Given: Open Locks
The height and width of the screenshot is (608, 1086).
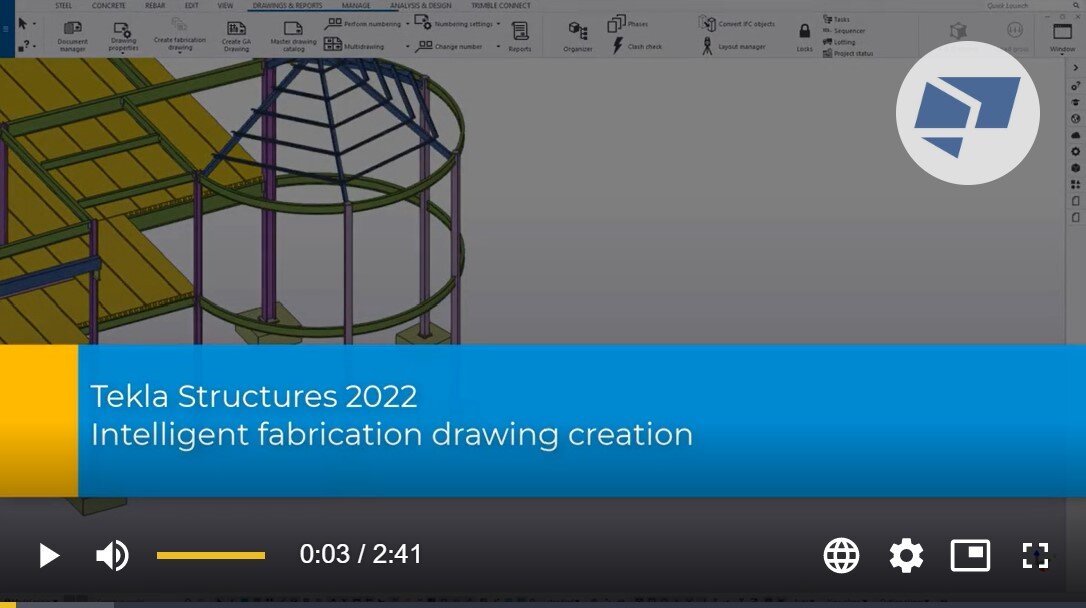Looking at the screenshot, I should pos(804,37).
